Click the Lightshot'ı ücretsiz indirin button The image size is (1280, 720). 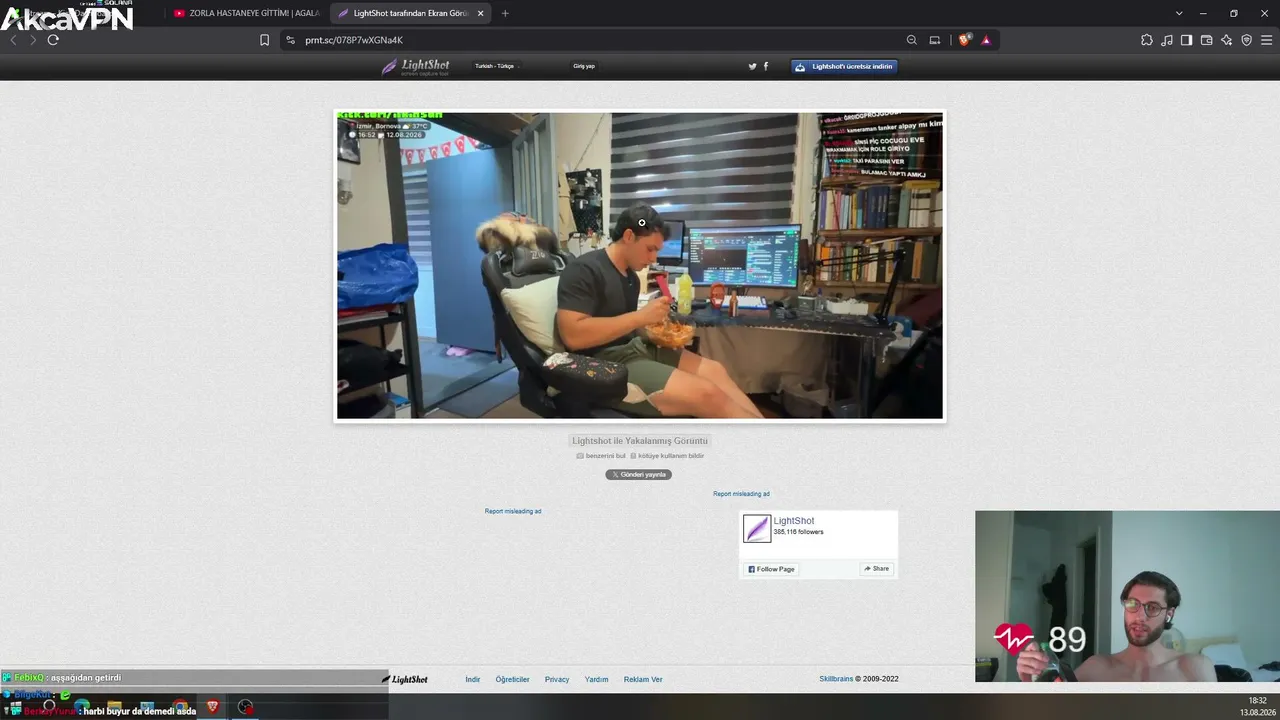click(844, 66)
